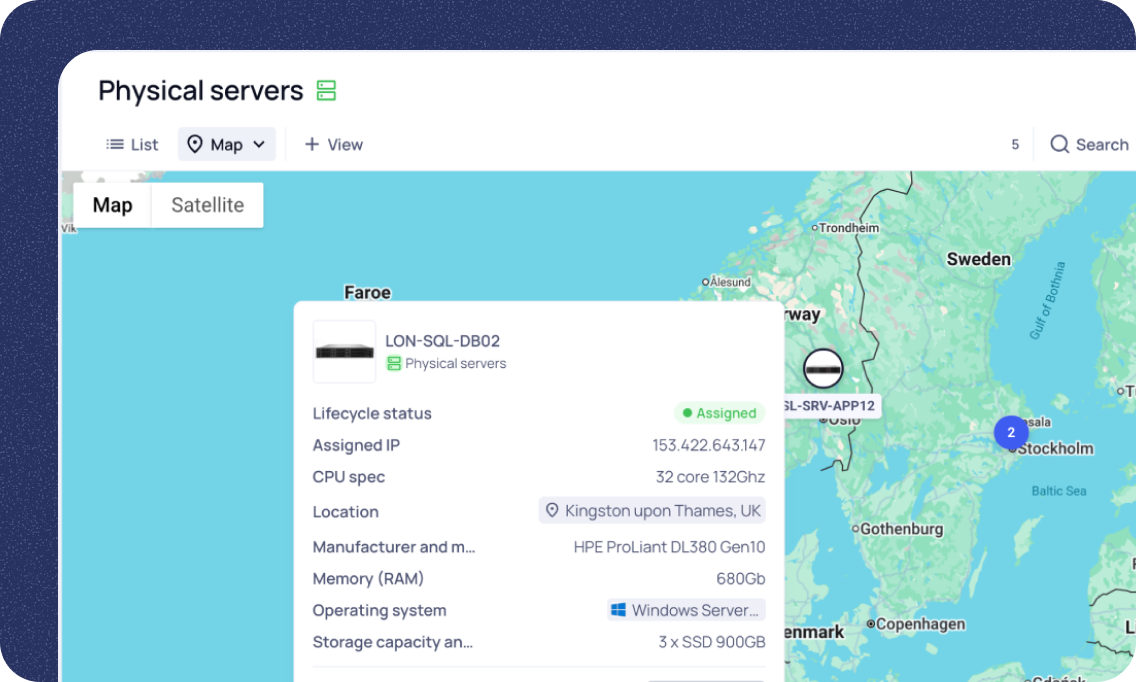Viewport: 1136px width, 682px height.
Task: Click the pin icon in Location chip
Action: coord(551,511)
